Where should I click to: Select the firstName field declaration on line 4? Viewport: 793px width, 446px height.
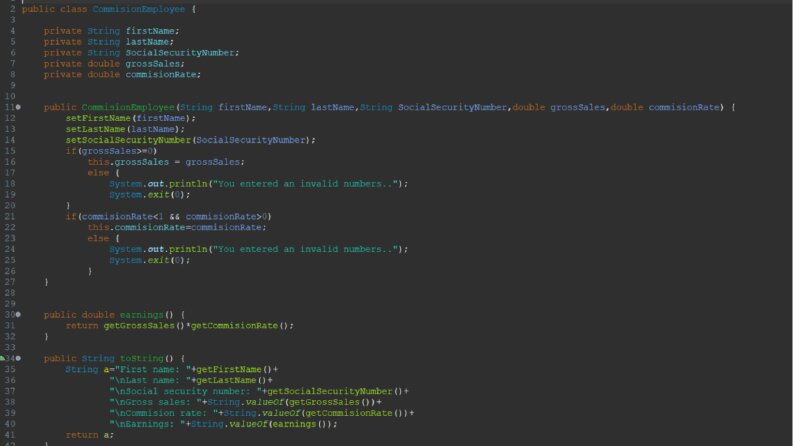coord(111,31)
